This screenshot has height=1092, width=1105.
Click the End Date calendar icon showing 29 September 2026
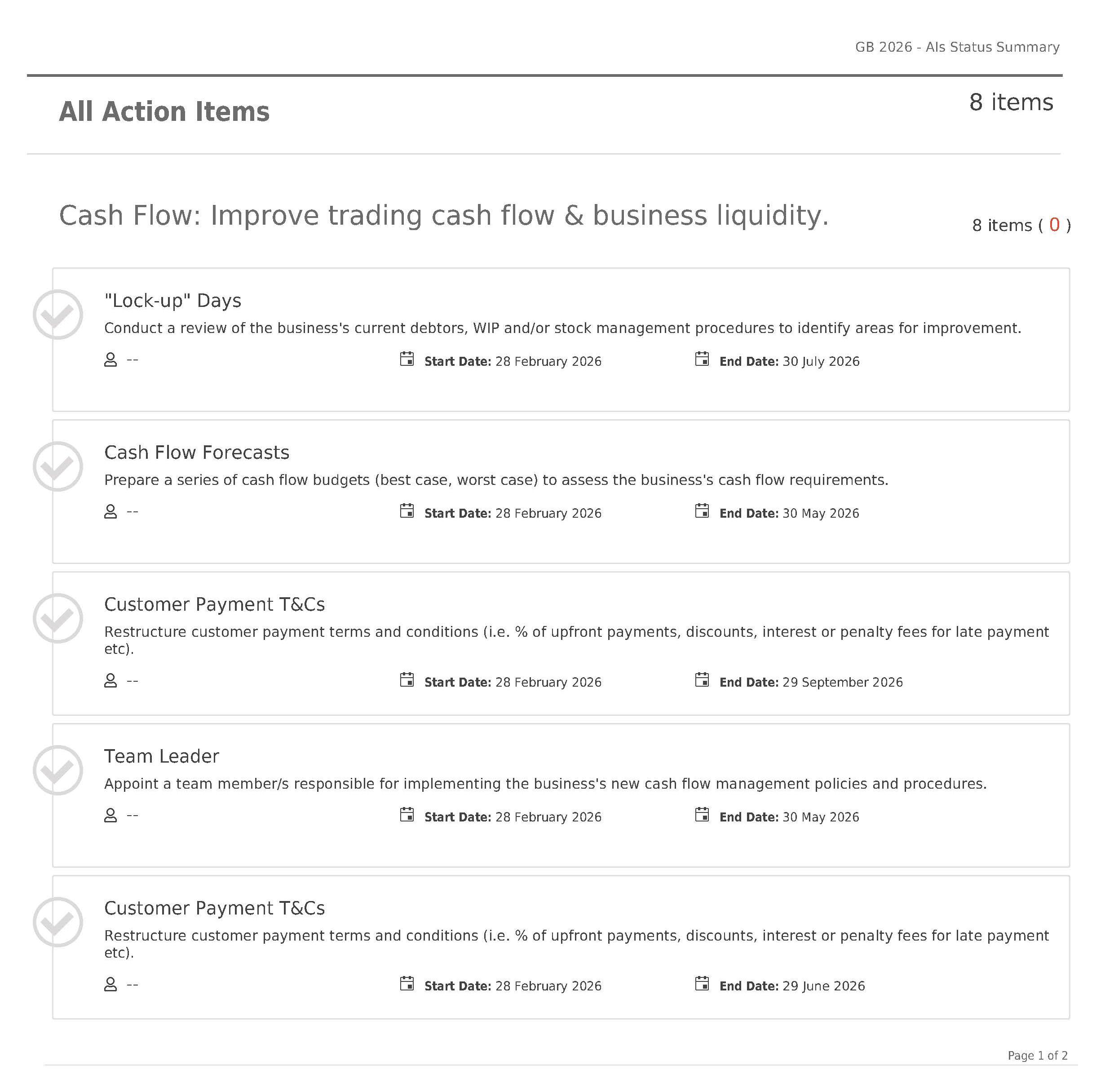click(702, 679)
